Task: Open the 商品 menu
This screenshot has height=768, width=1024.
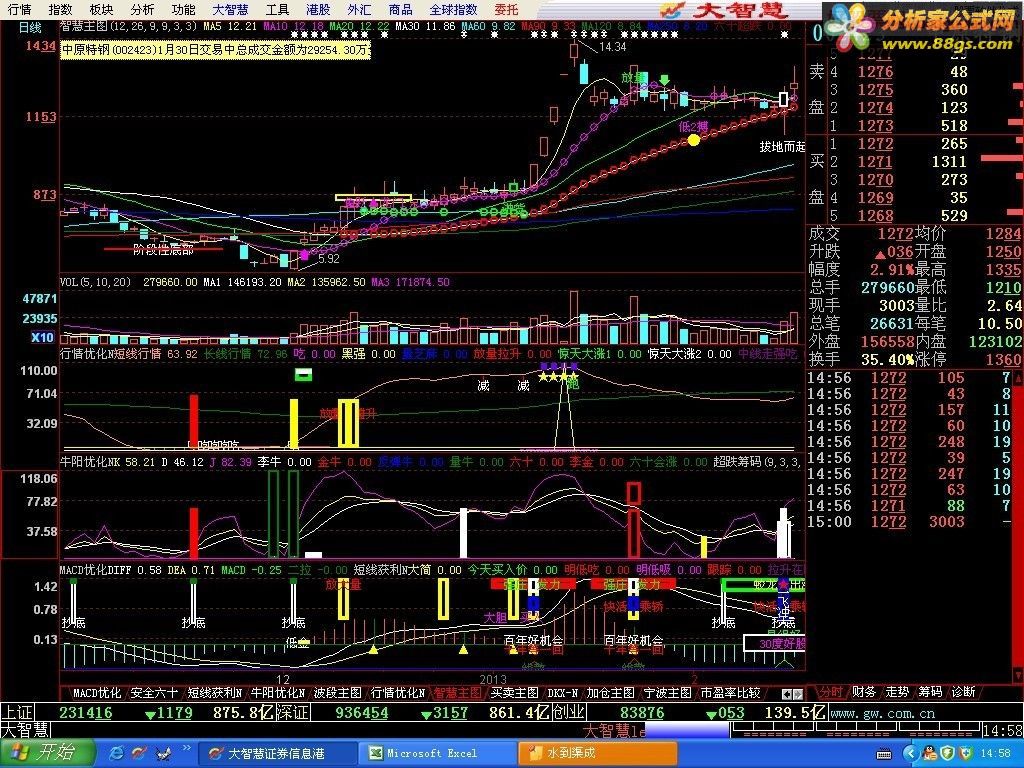Action: (x=400, y=9)
